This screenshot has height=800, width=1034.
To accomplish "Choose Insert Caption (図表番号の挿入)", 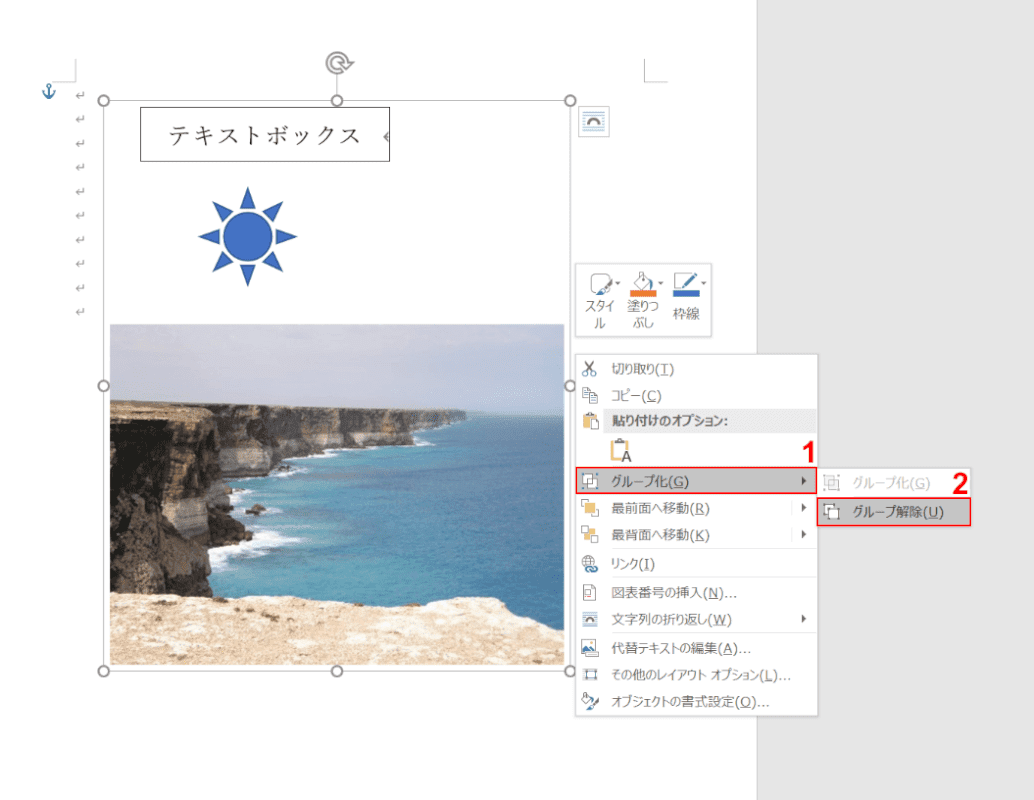I will tap(696, 592).
